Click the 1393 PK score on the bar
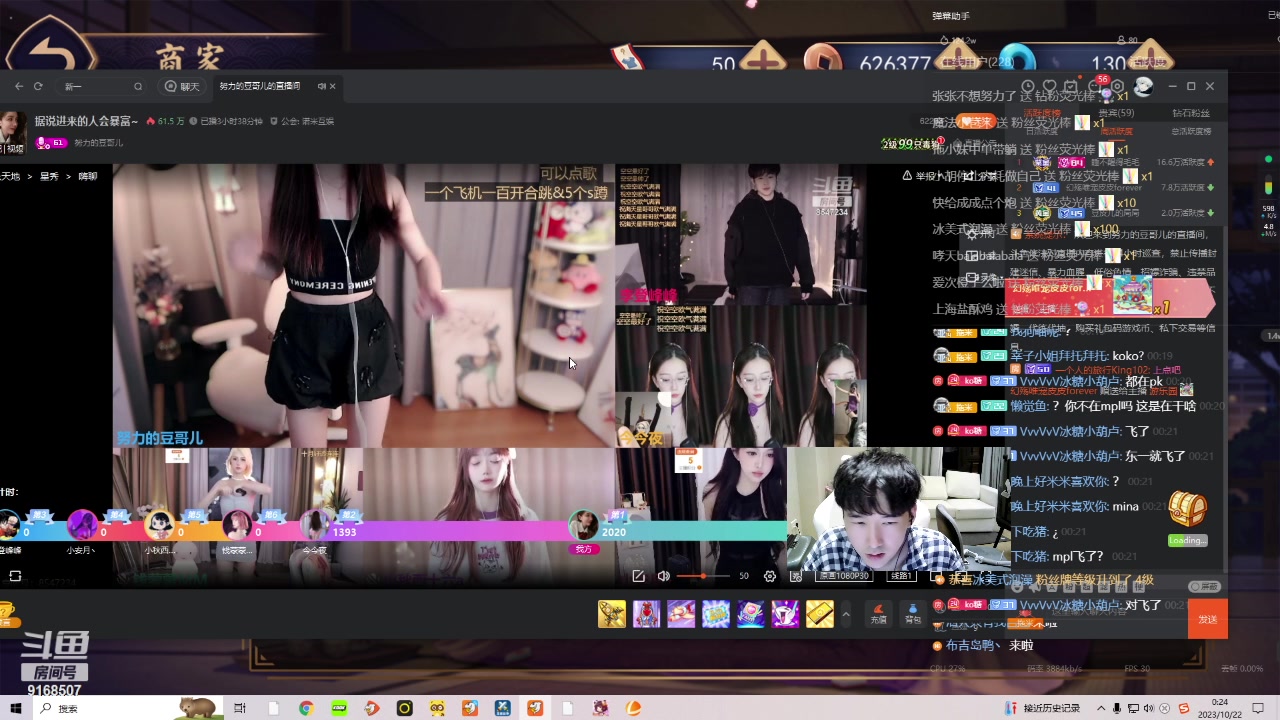The height and width of the screenshot is (720, 1280). pyautogui.click(x=344, y=532)
